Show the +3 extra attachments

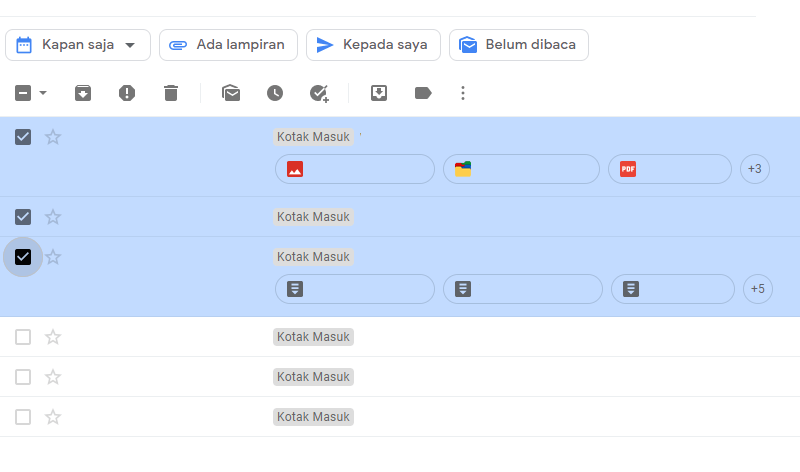coord(755,169)
